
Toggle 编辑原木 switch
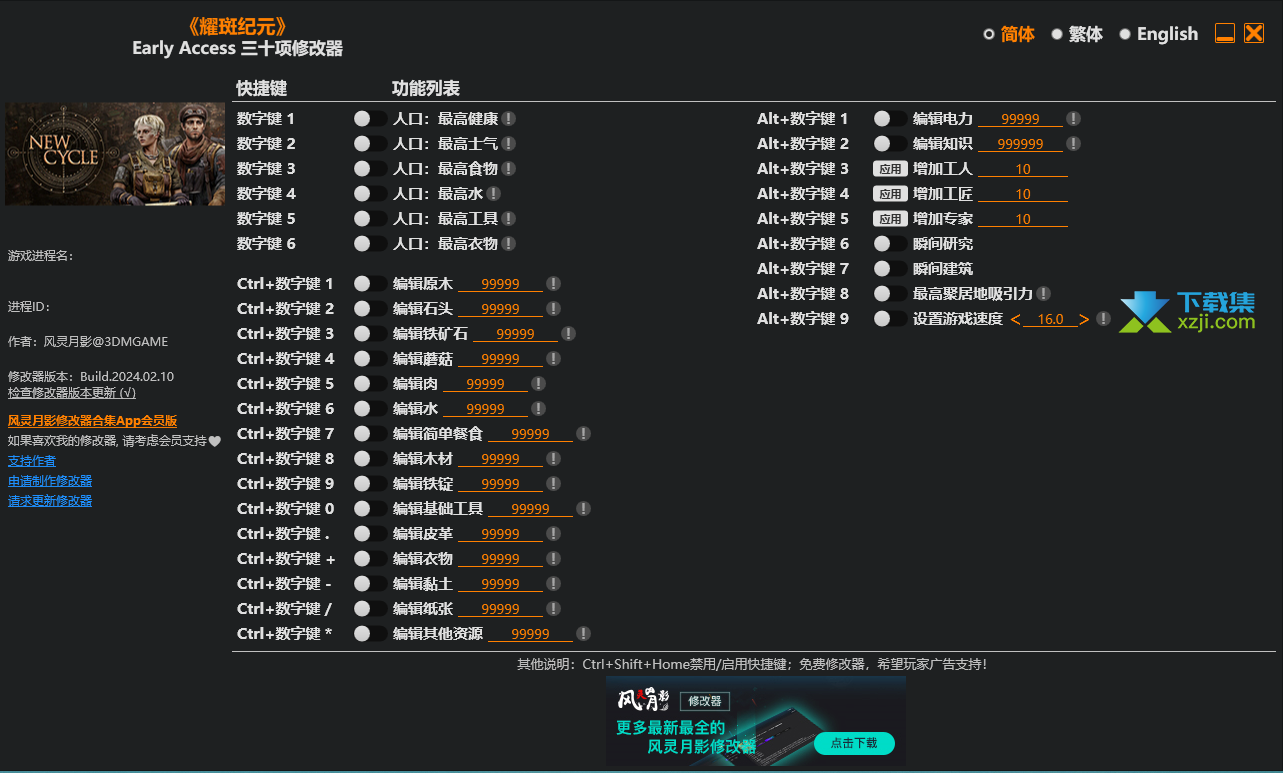point(370,283)
